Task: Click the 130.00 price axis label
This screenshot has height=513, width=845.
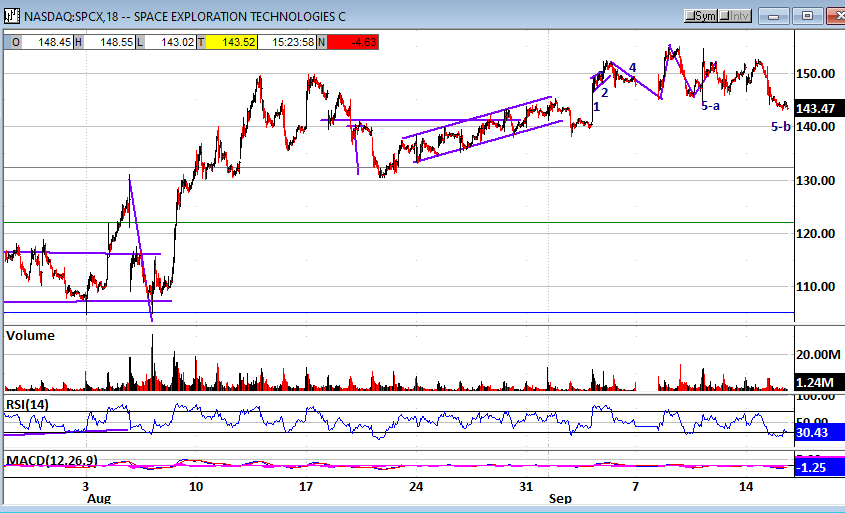Action: click(815, 181)
